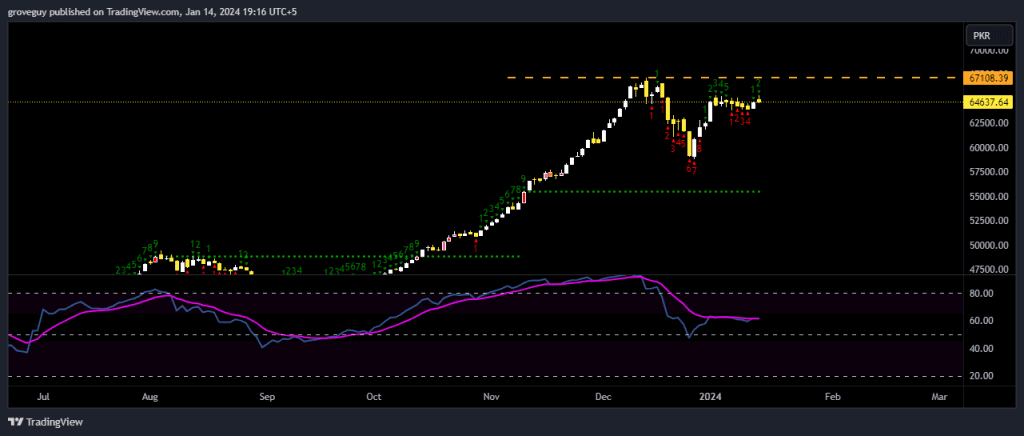Click the Nov label on time axis
The height and width of the screenshot is (436, 1024).
click(491, 397)
